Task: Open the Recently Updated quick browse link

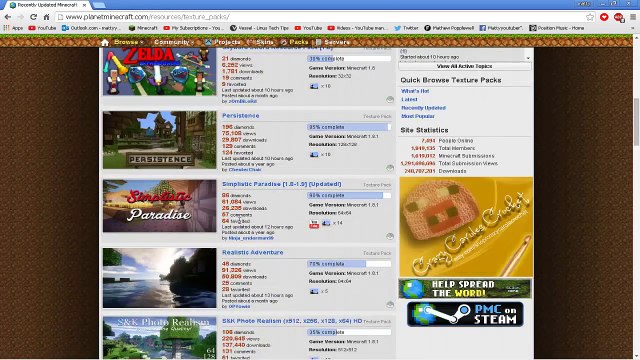Action: coord(423,108)
